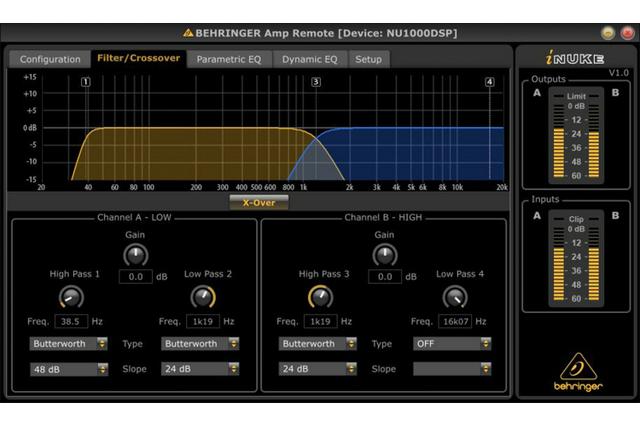
Task: Open the Dynamic EQ tab
Action: [x=309, y=59]
